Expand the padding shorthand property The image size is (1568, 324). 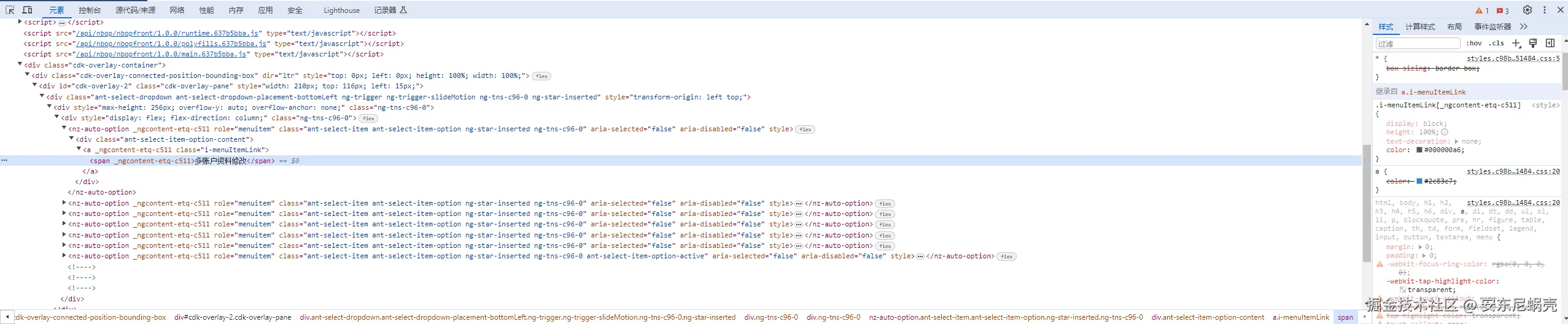[1424, 255]
